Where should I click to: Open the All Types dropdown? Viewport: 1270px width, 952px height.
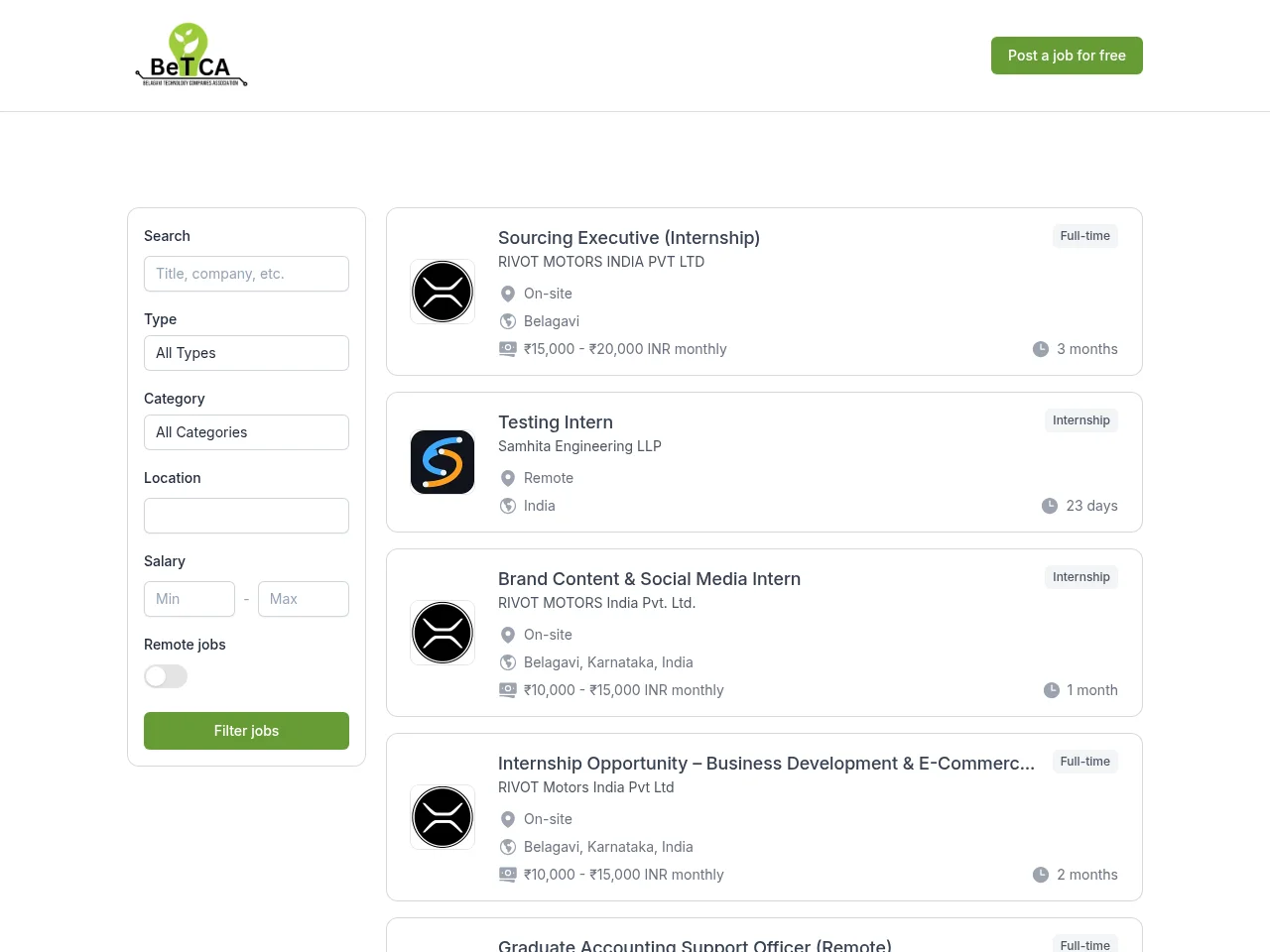(246, 353)
